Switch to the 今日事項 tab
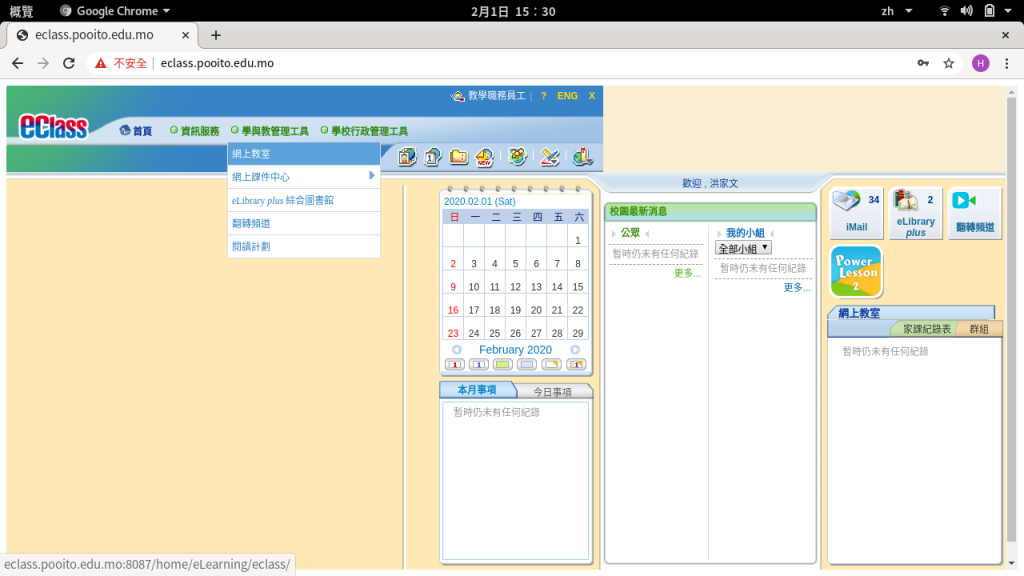This screenshot has height=576, width=1024. (552, 392)
